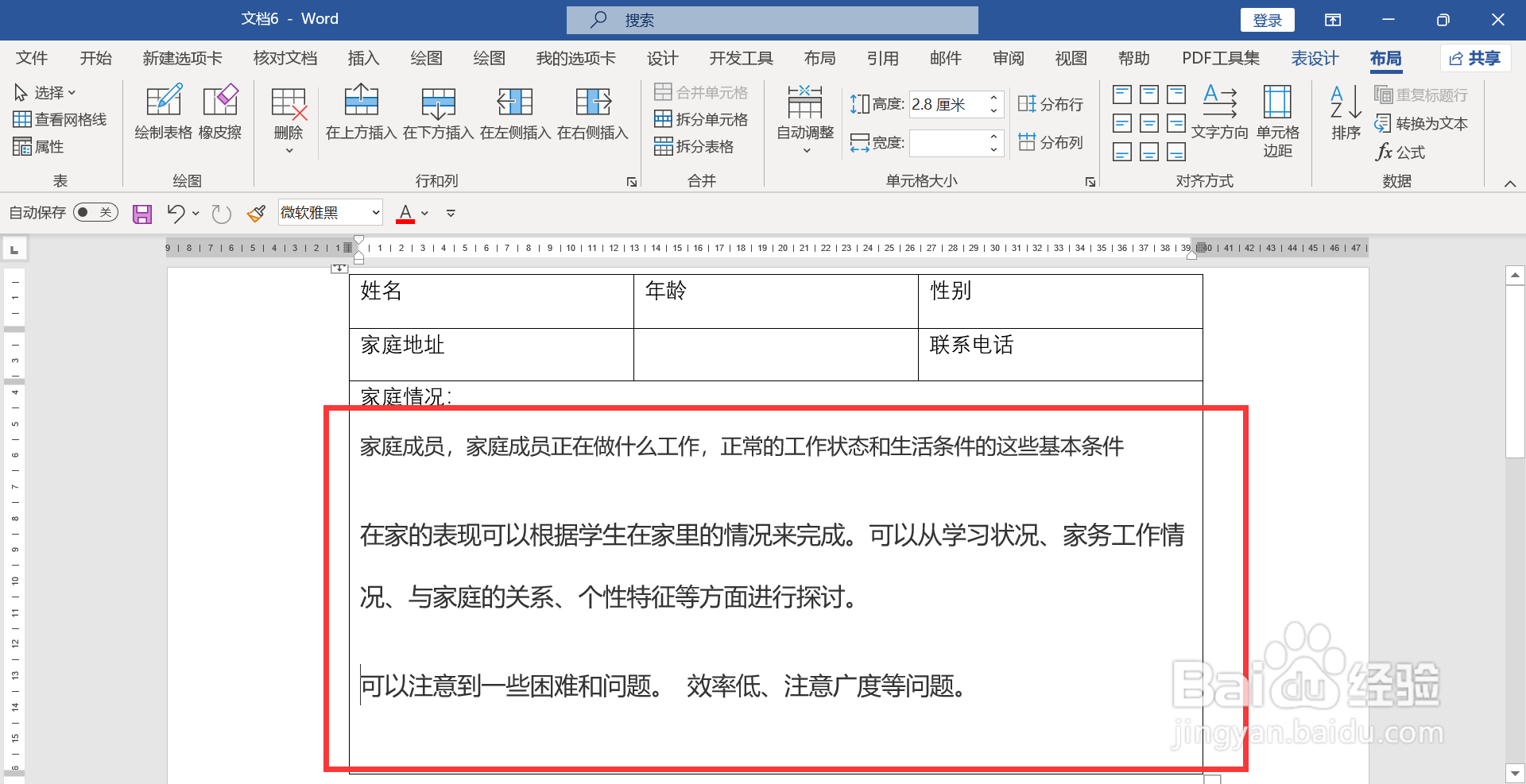This screenshot has width=1526, height=784.
Task: Toggle the AutoSave (自动保存) switch
Action: pos(95,212)
